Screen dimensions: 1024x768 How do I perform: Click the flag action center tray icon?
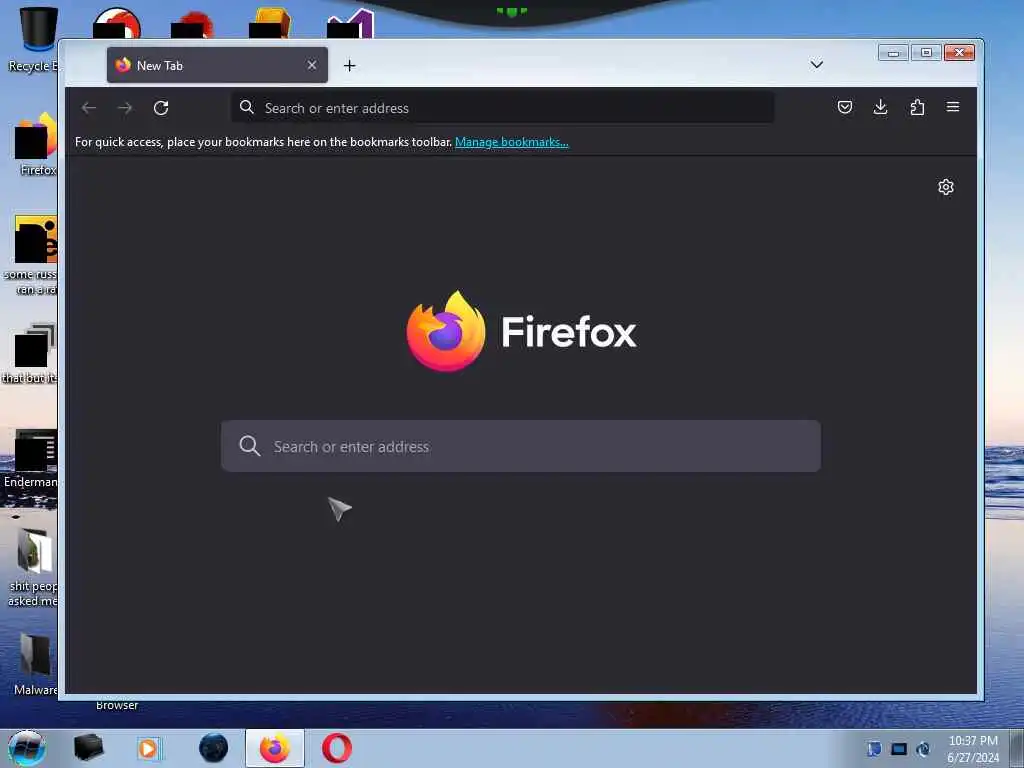pyautogui.click(x=874, y=748)
